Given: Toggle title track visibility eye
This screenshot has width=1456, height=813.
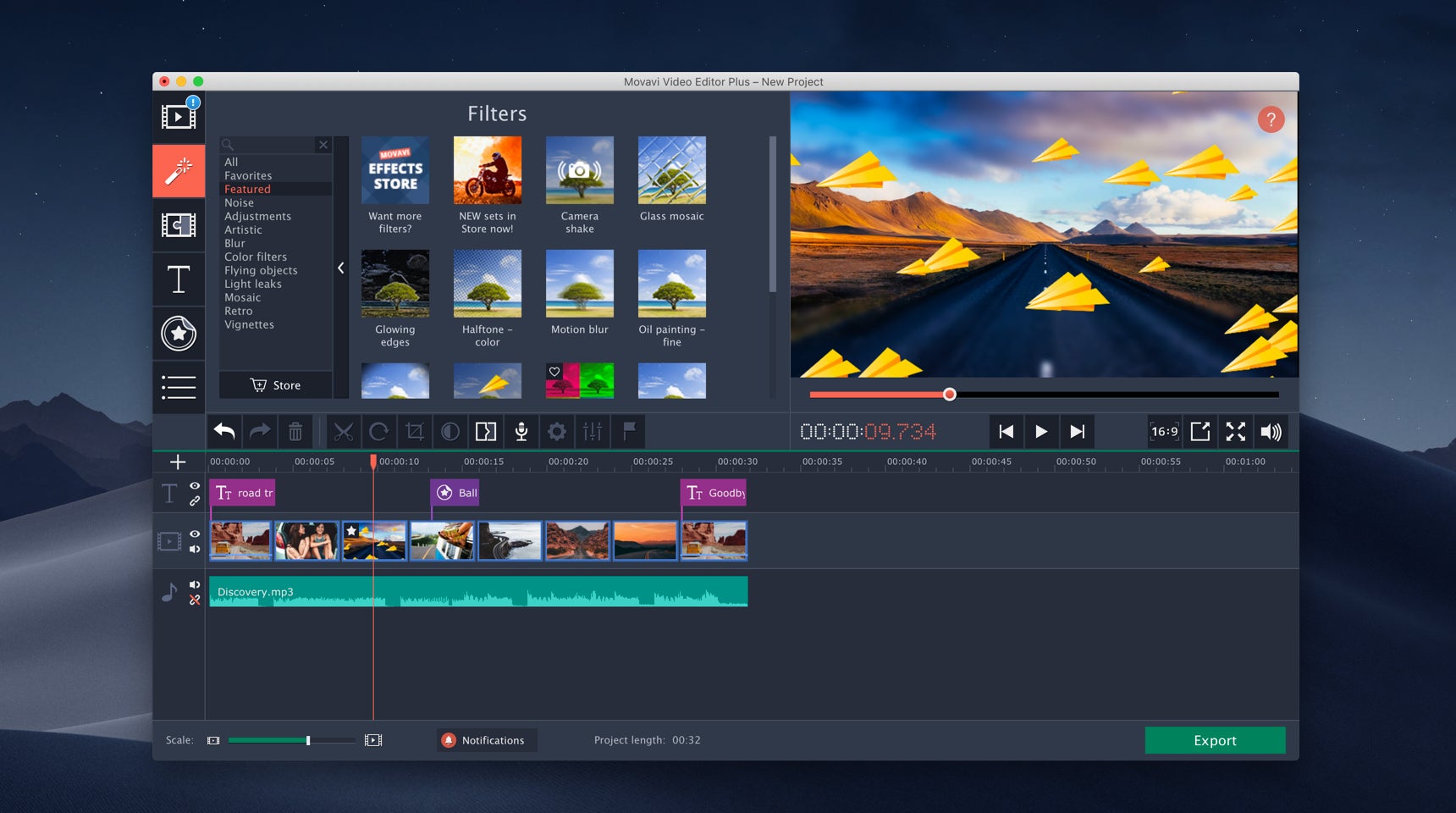Looking at the screenshot, I should (195, 485).
